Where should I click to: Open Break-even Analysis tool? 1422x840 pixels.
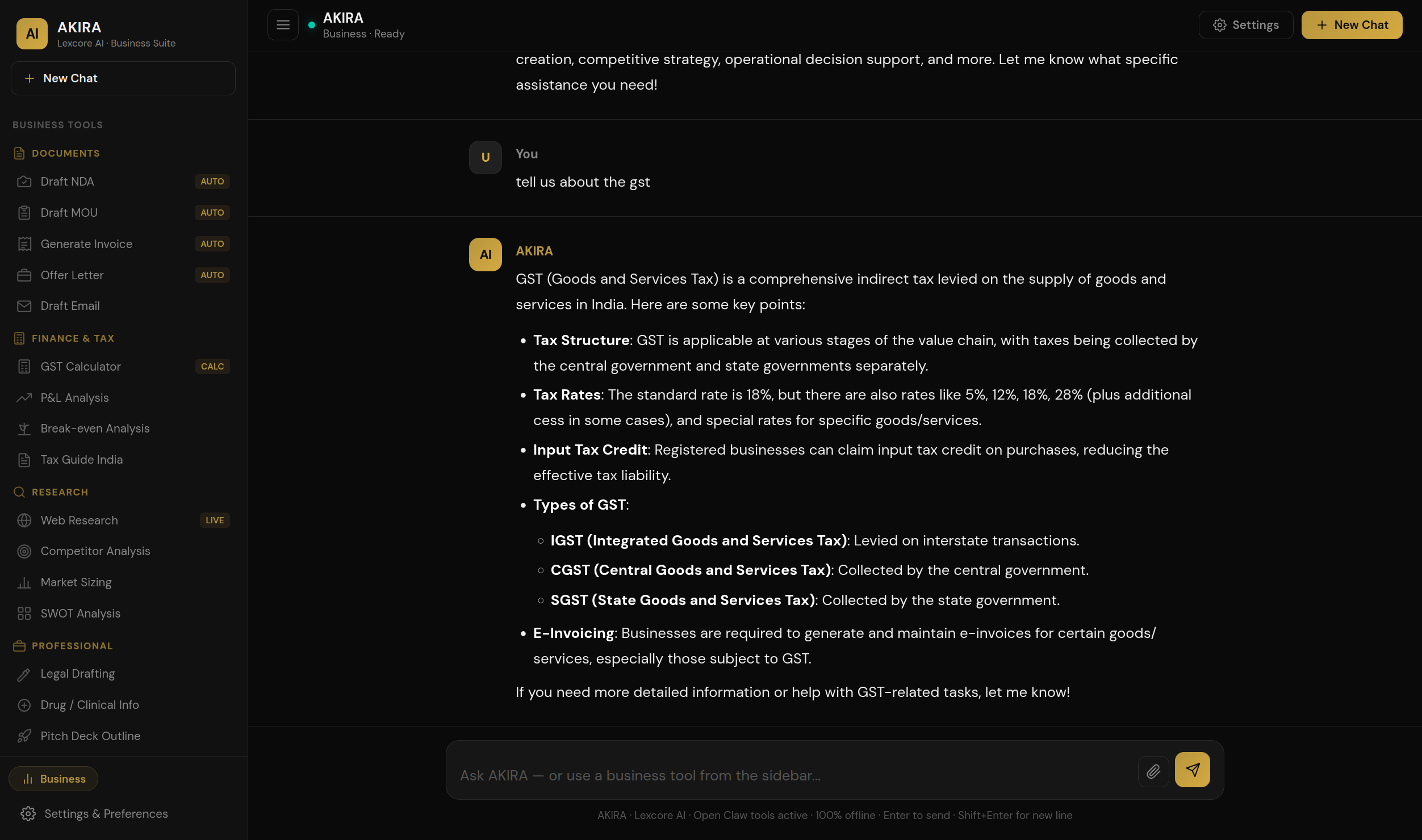123,429
